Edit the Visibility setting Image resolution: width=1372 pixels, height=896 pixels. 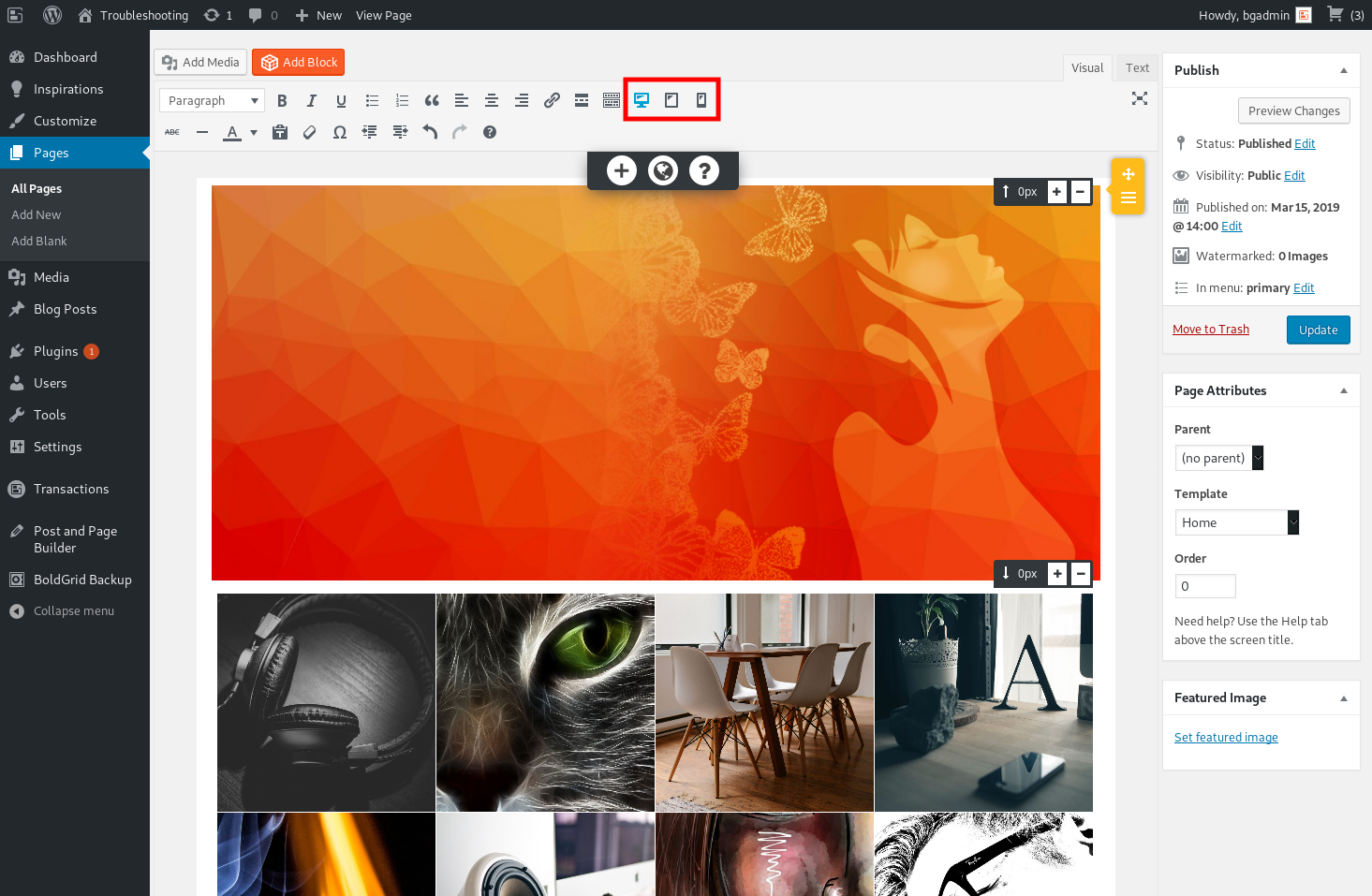pyautogui.click(x=1294, y=175)
